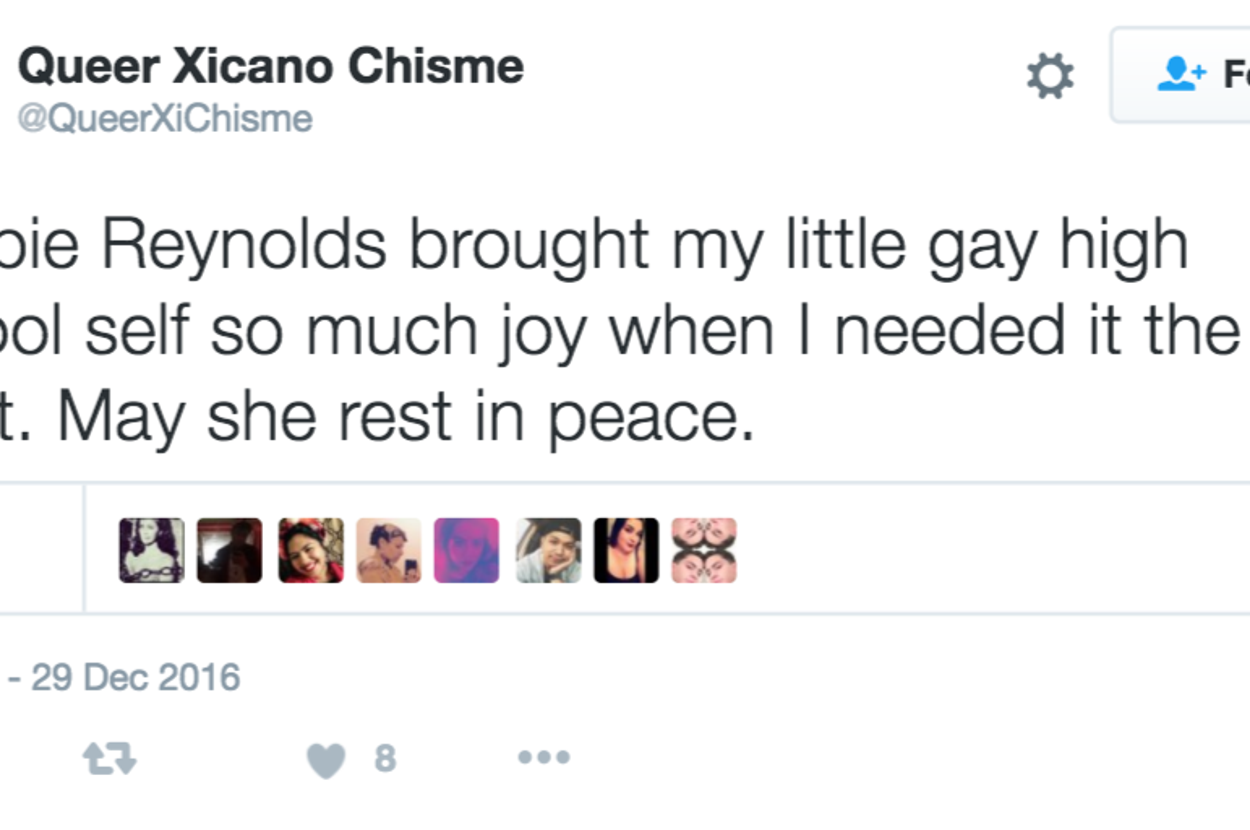The height and width of the screenshot is (830, 1250).
Task: Retweet this tweet with the arrows icon
Action: [x=109, y=759]
